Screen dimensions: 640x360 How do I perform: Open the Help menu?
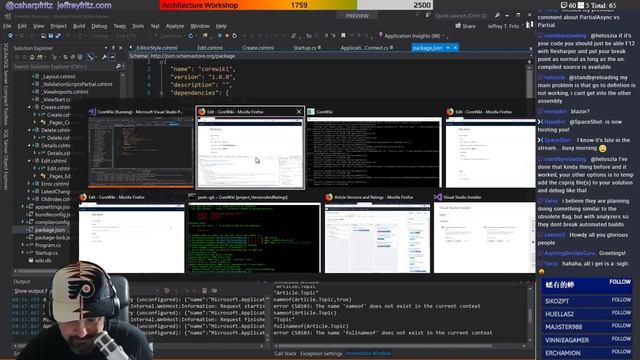221,26
